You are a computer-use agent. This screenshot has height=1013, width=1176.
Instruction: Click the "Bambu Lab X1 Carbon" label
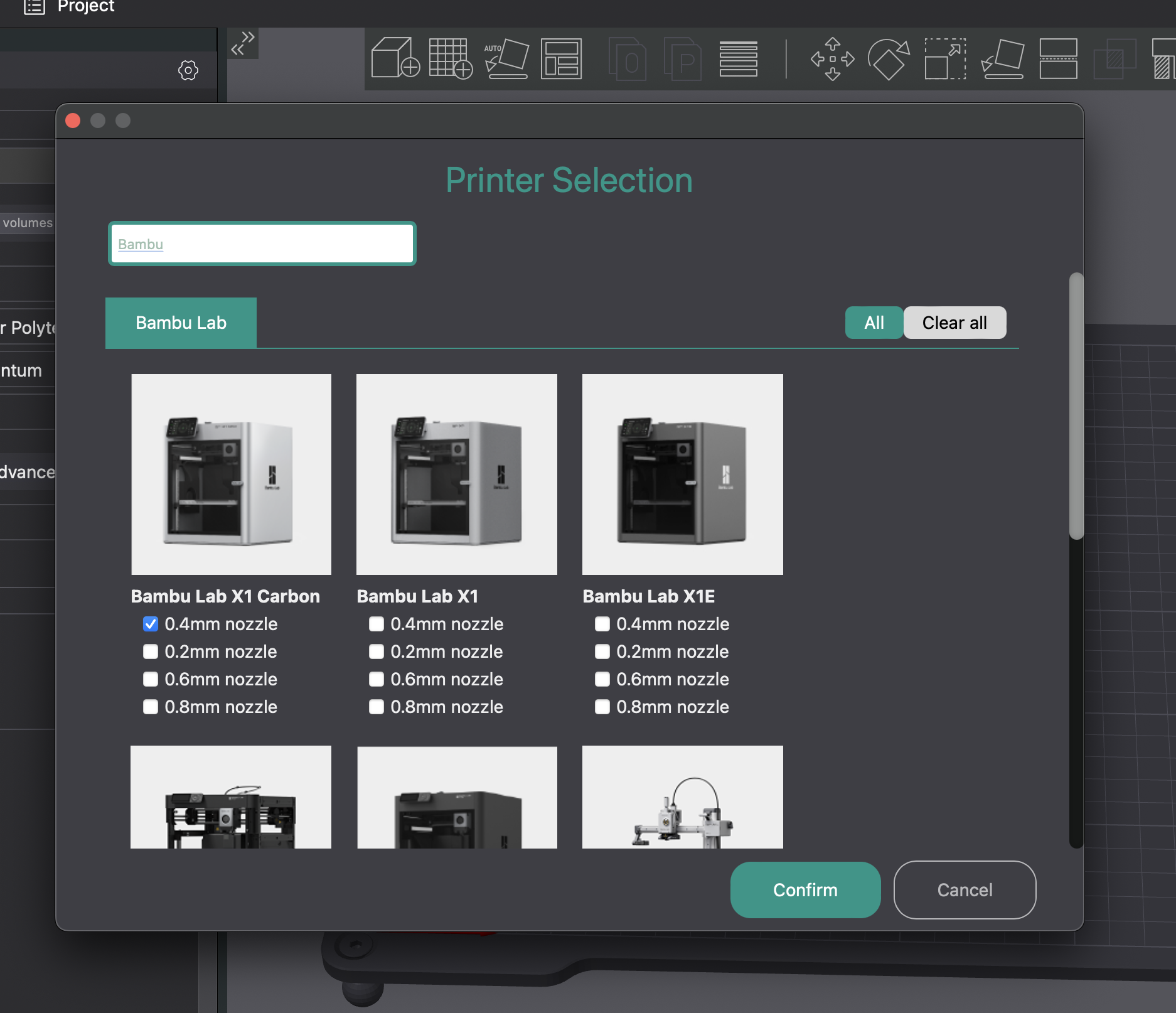pyautogui.click(x=225, y=596)
